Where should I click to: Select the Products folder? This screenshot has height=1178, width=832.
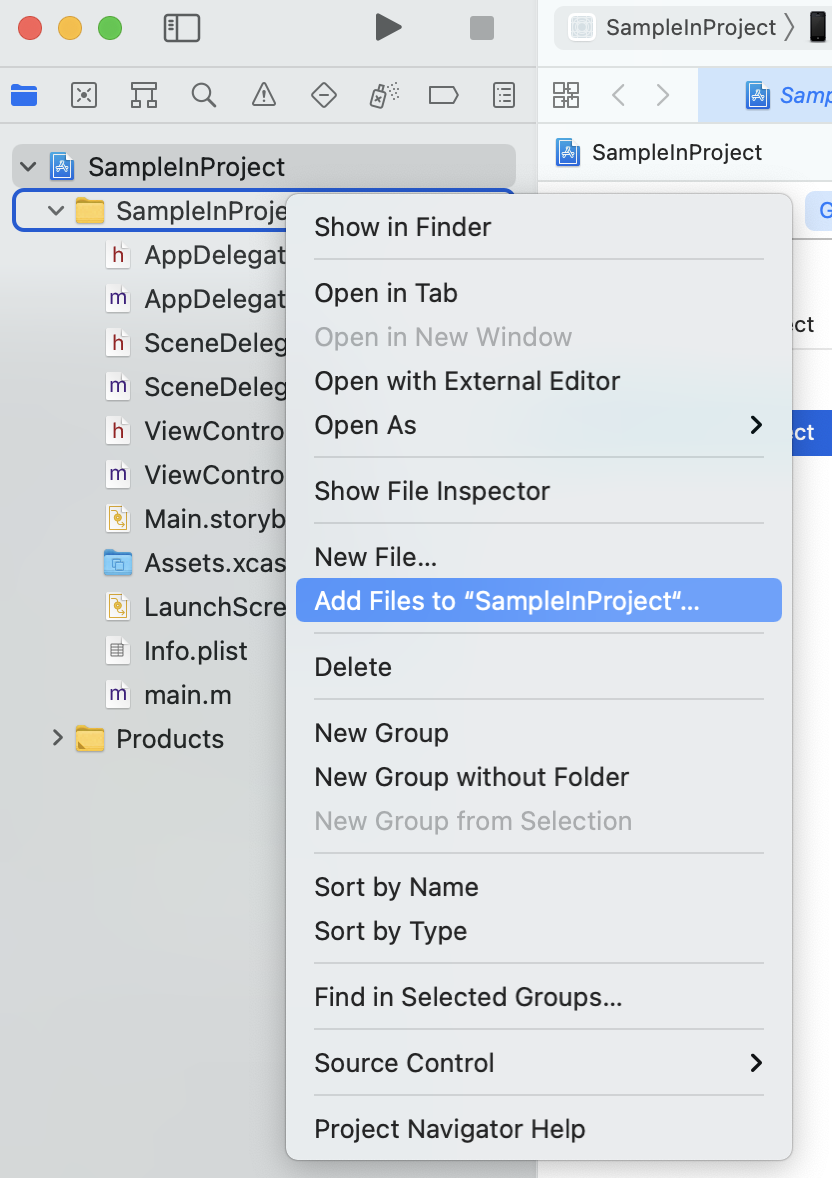click(x=150, y=739)
